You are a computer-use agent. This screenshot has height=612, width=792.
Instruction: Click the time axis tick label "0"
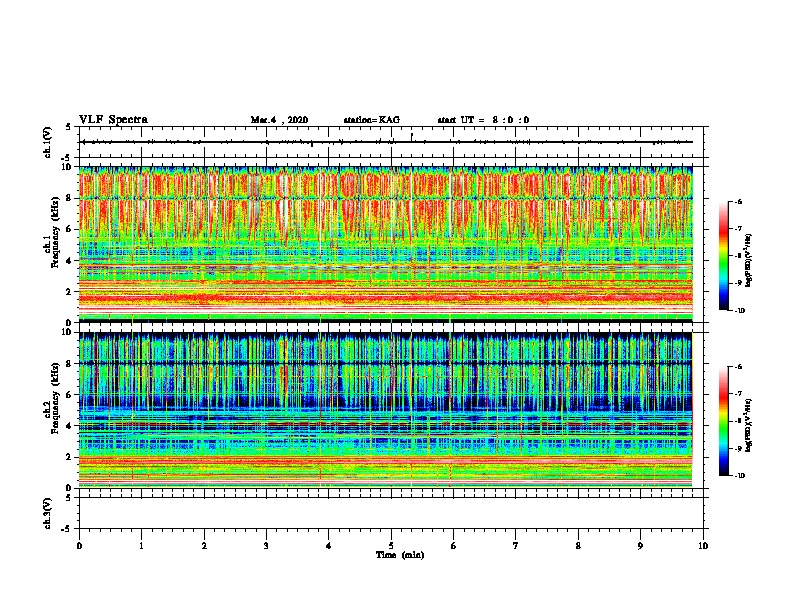click(79, 545)
